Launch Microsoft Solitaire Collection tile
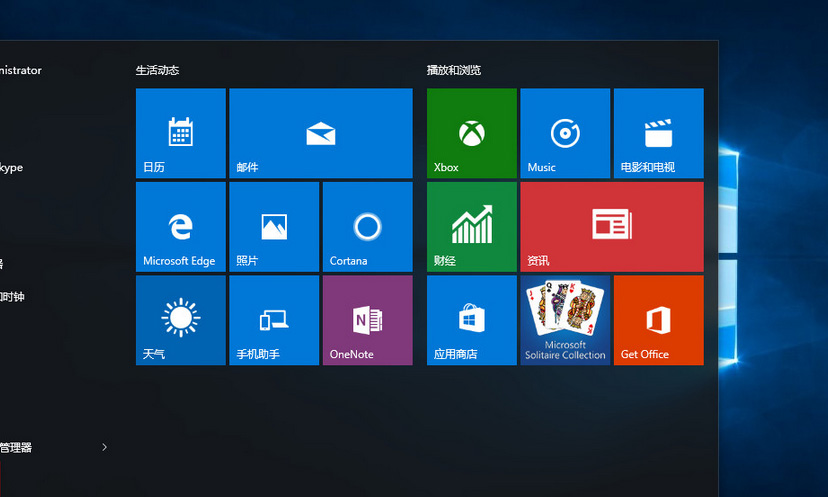This screenshot has height=497, width=828. [x=565, y=320]
